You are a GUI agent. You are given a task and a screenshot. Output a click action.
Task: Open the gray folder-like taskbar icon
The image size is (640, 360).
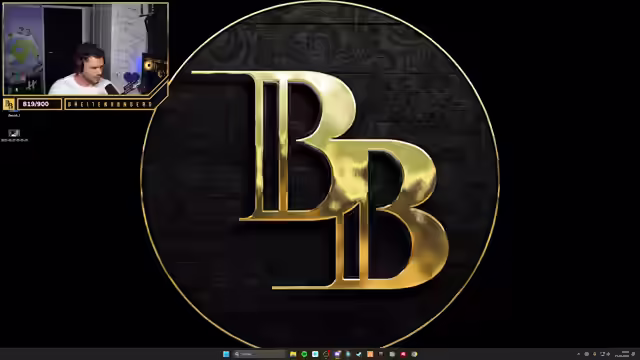tap(392, 354)
